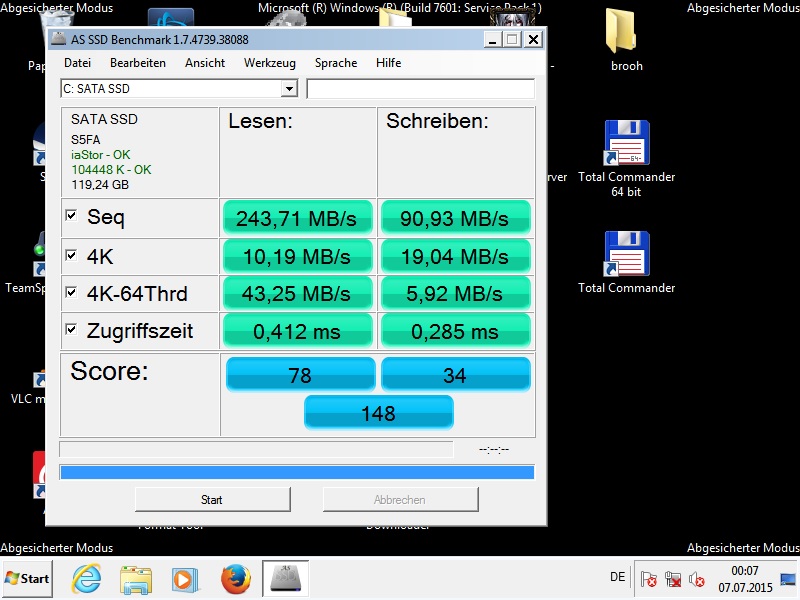Screen dimensions: 800x600
Task: Click the 4K-64Thrd write result 5,92 MB/s
Action: click(x=456, y=293)
